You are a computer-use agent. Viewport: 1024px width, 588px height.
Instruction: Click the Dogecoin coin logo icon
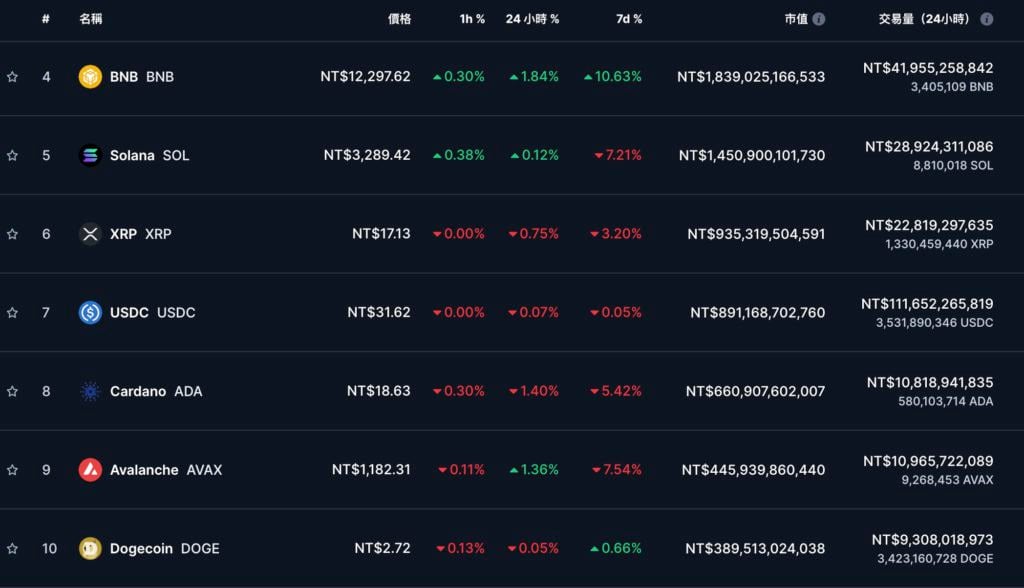[90, 548]
